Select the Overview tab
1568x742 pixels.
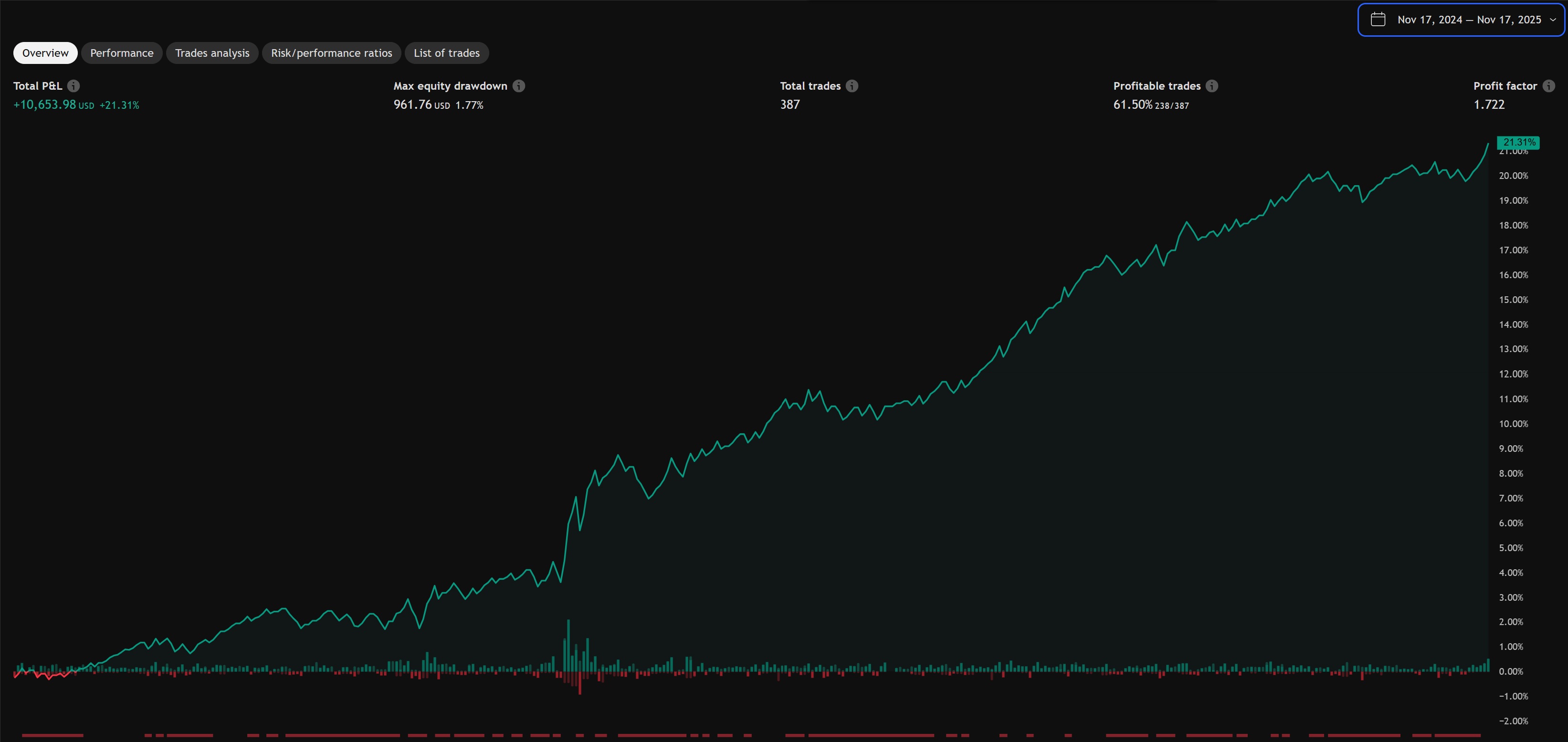(x=45, y=53)
